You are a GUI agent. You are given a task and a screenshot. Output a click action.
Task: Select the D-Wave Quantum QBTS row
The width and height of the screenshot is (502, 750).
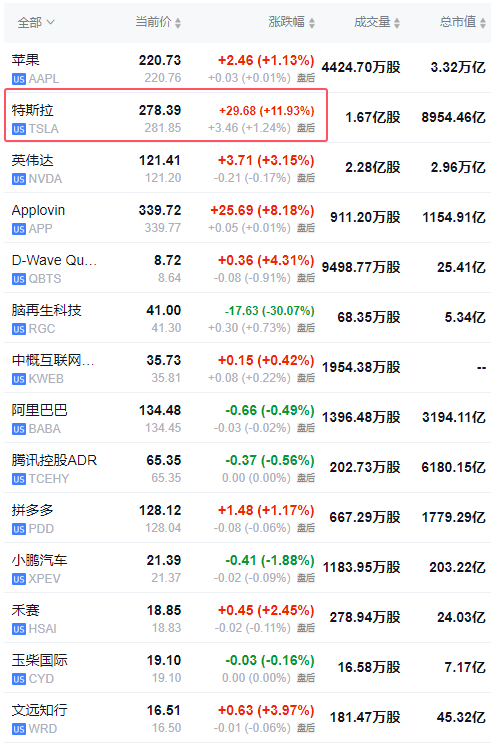click(247, 268)
